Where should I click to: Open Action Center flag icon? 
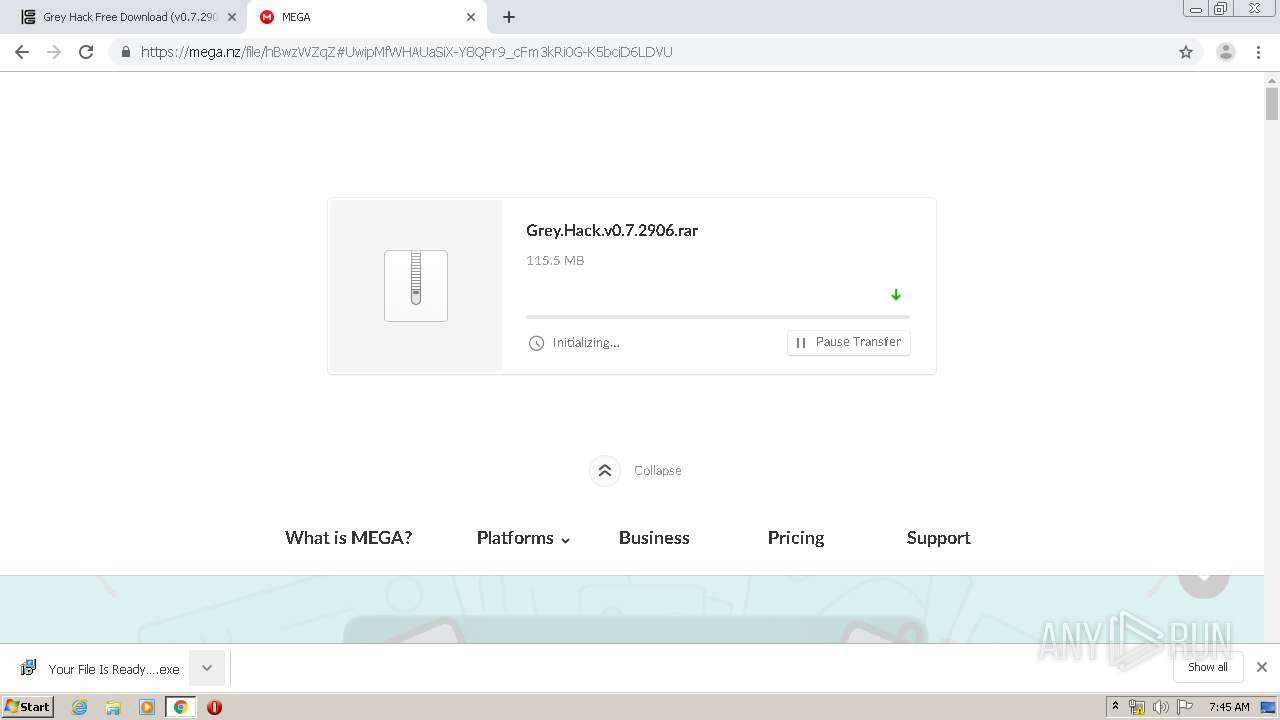(1185, 707)
